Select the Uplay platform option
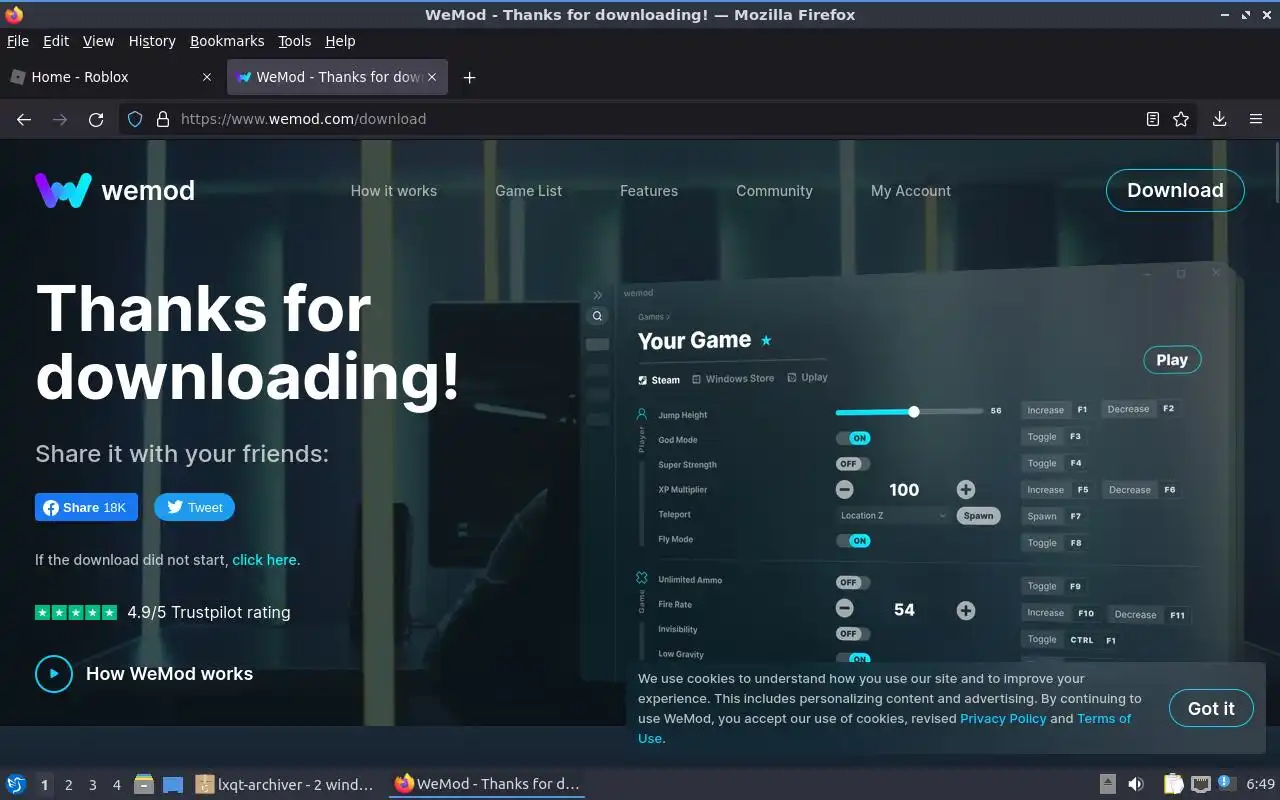Viewport: 1280px width, 800px height. 807,377
